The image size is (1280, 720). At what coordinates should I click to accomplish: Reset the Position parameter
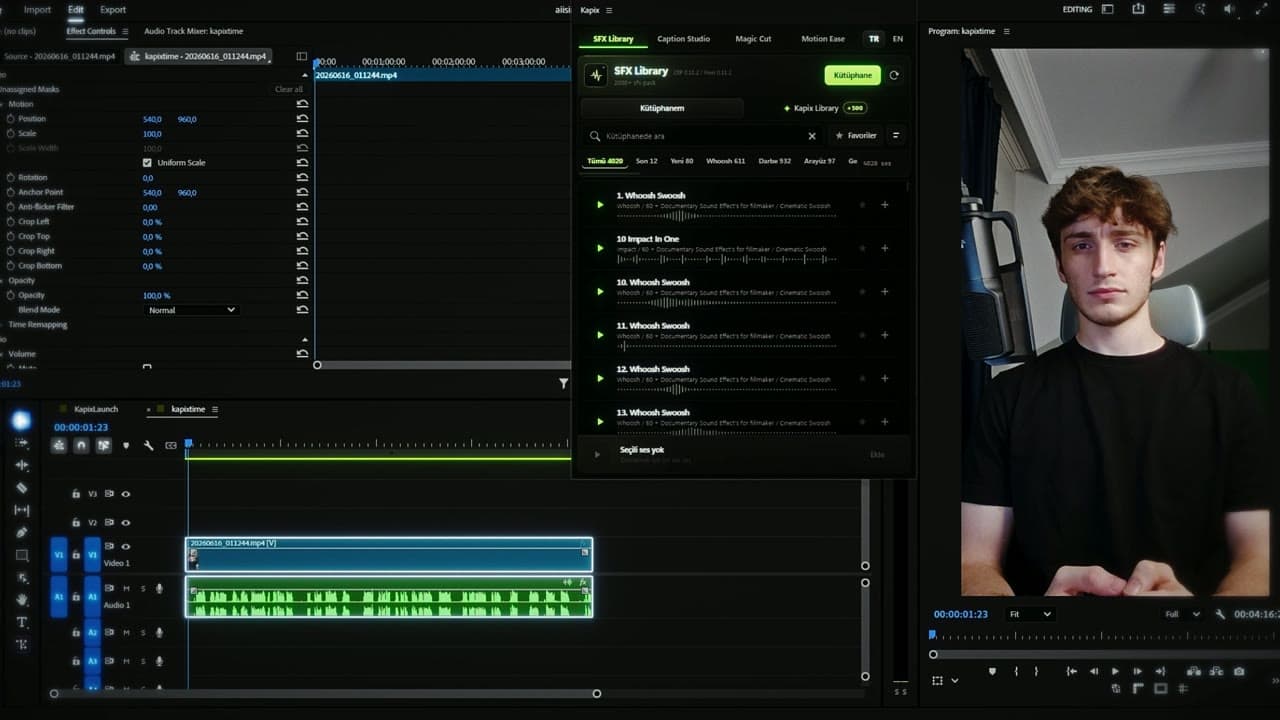point(302,118)
